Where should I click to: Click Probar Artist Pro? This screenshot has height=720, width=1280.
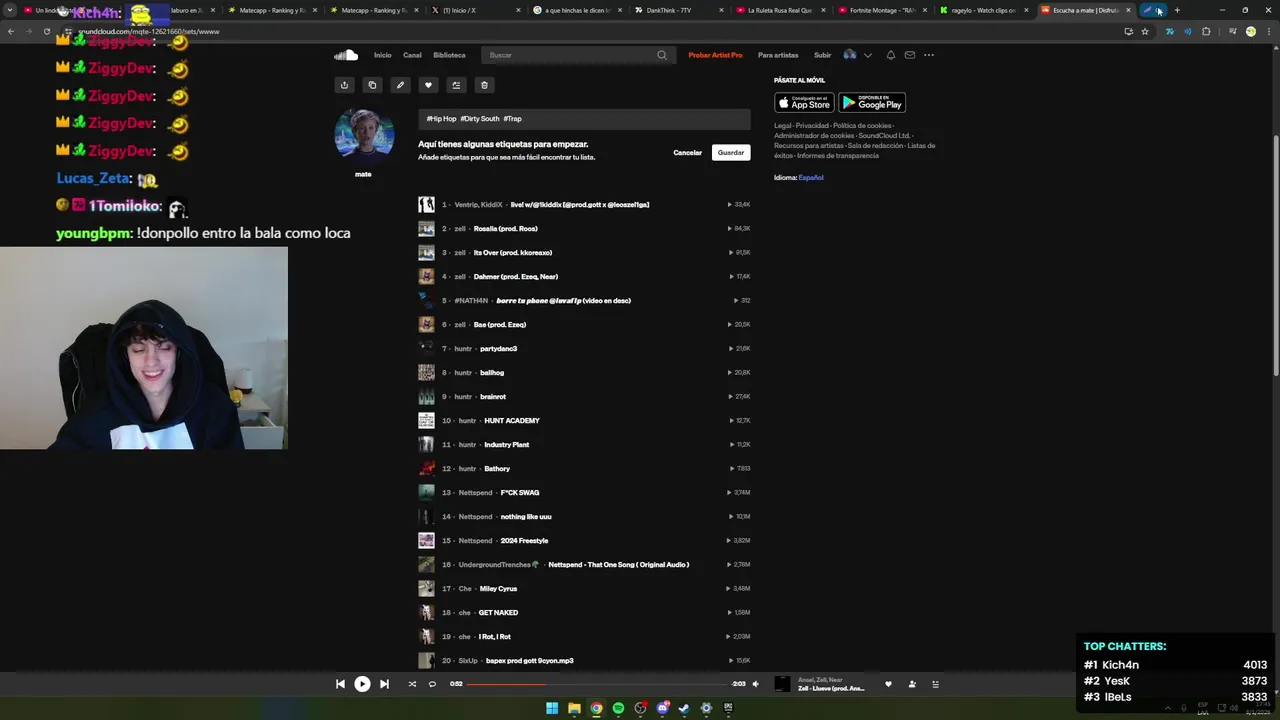(x=715, y=55)
